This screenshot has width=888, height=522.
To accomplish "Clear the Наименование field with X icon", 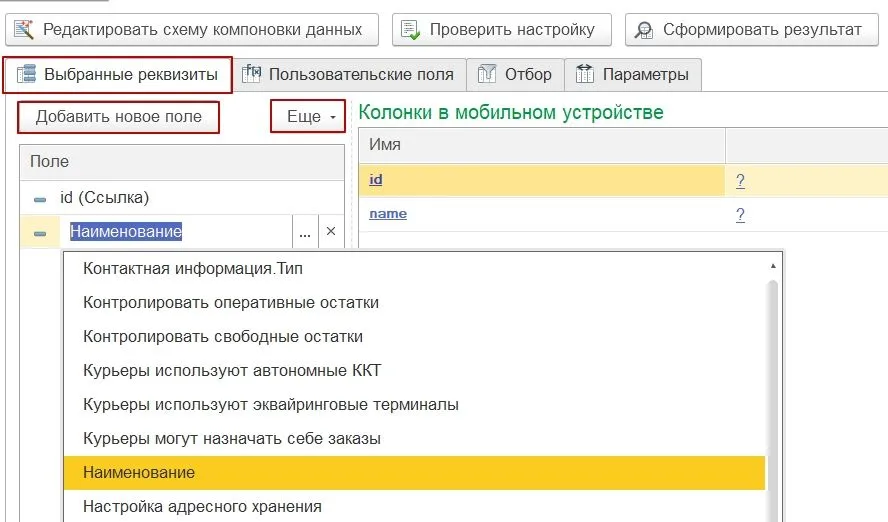I will point(331,232).
